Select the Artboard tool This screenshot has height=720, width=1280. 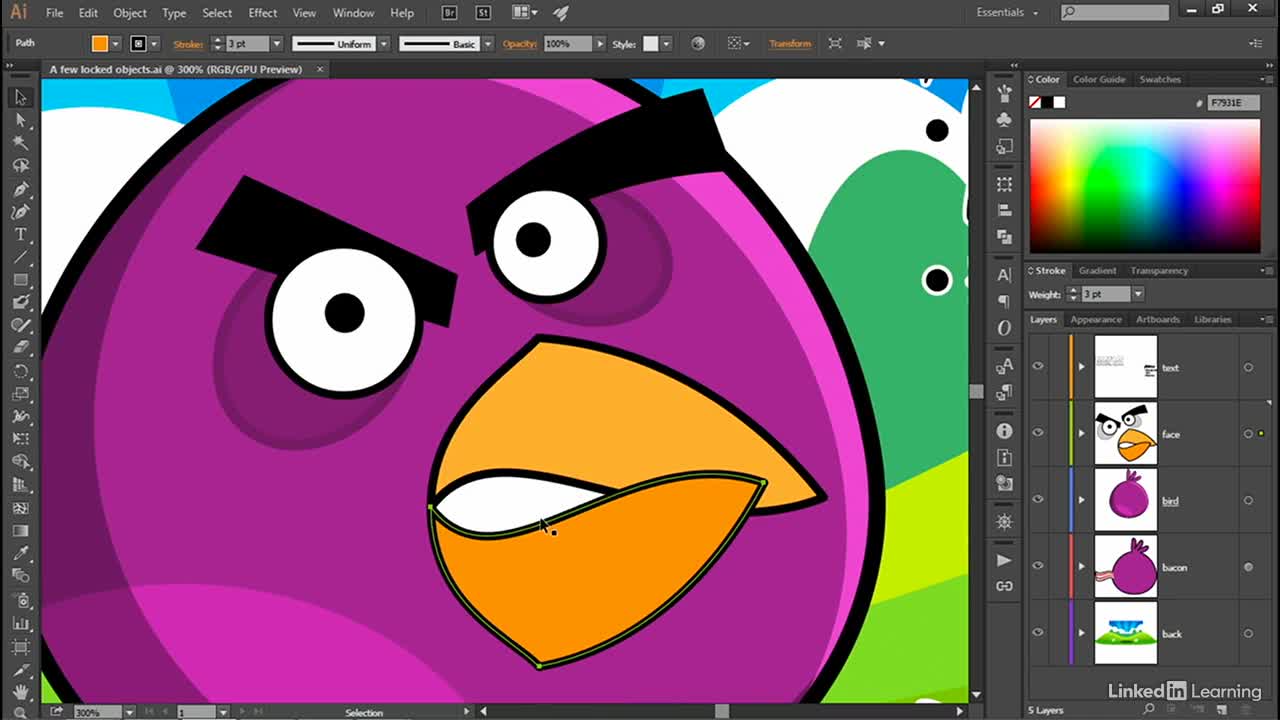click(x=20, y=645)
